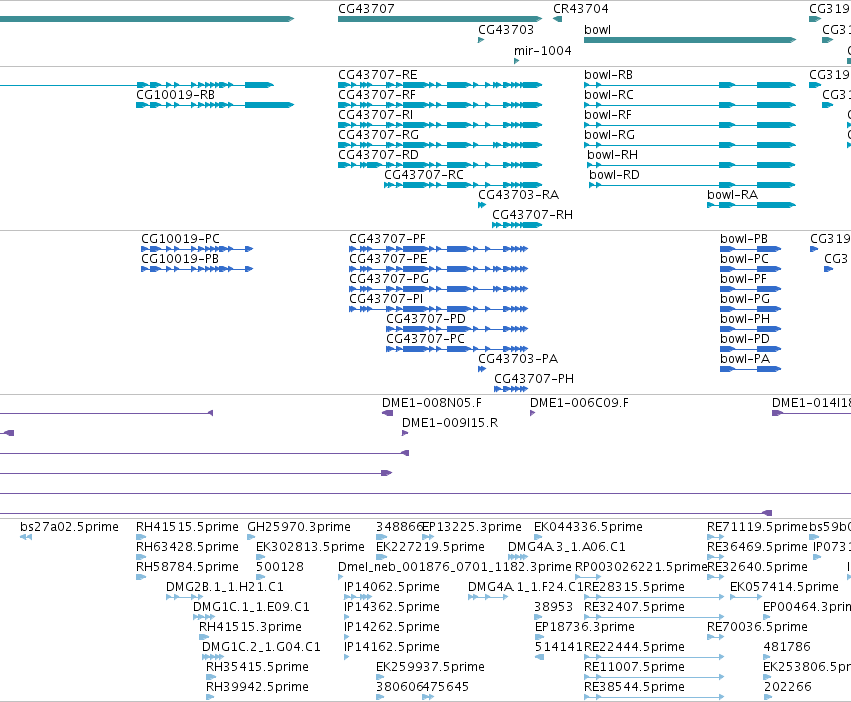Image resolution: width=851 pixels, height=702 pixels.
Task: Select the CG43703-PA protein label
Action: tap(518, 359)
